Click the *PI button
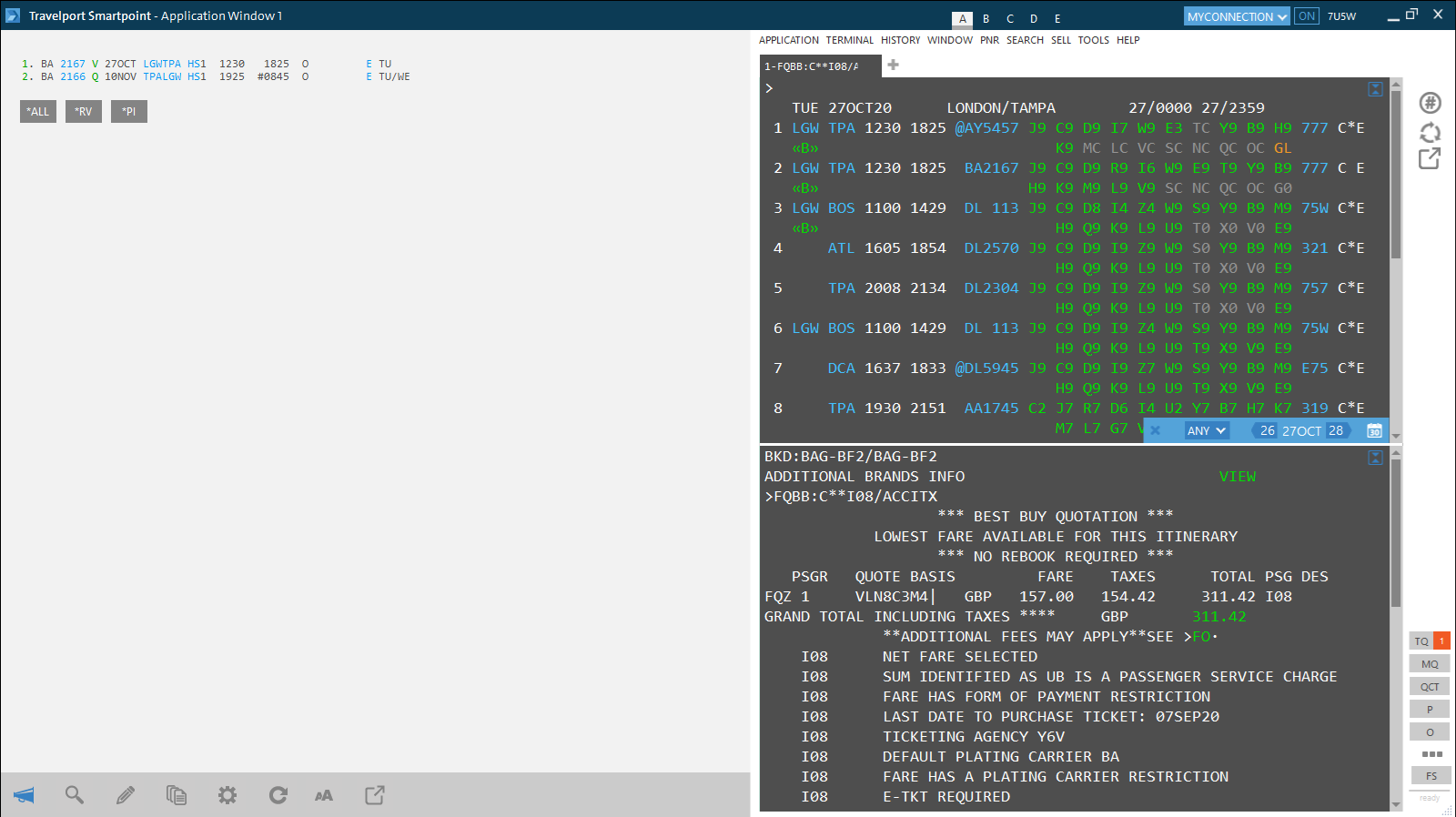The image size is (1456, 817). pyautogui.click(x=129, y=111)
